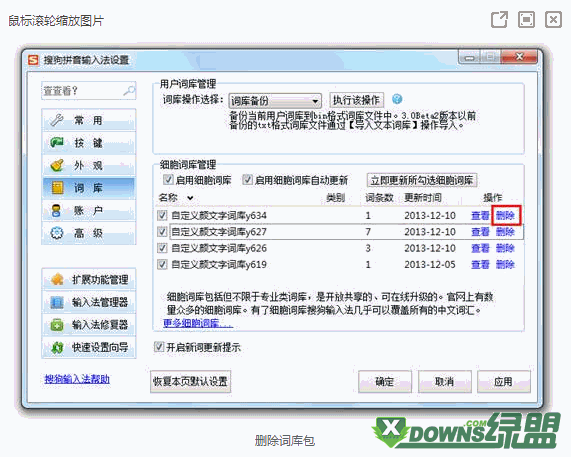Uncheck 开启新词更新提示 checkbox

click(x=159, y=347)
